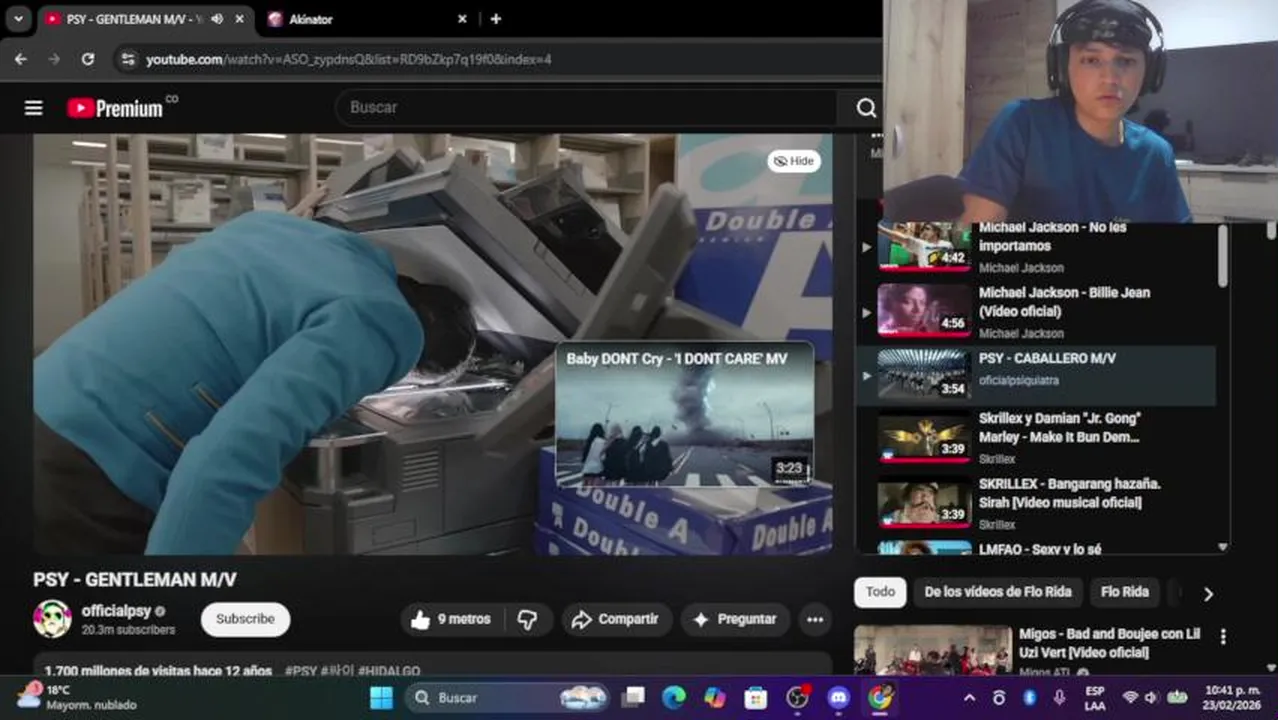
Task: Switch to Chrome taskbar icon
Action: point(880,697)
